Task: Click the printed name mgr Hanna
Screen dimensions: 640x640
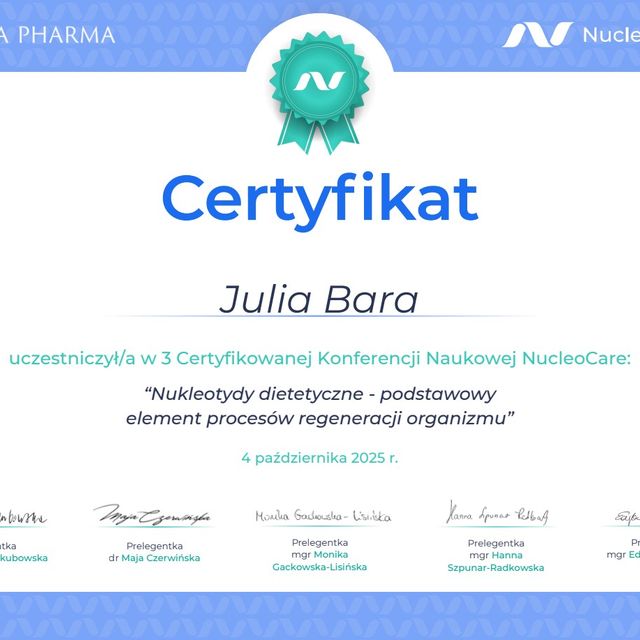Action: (x=496, y=555)
